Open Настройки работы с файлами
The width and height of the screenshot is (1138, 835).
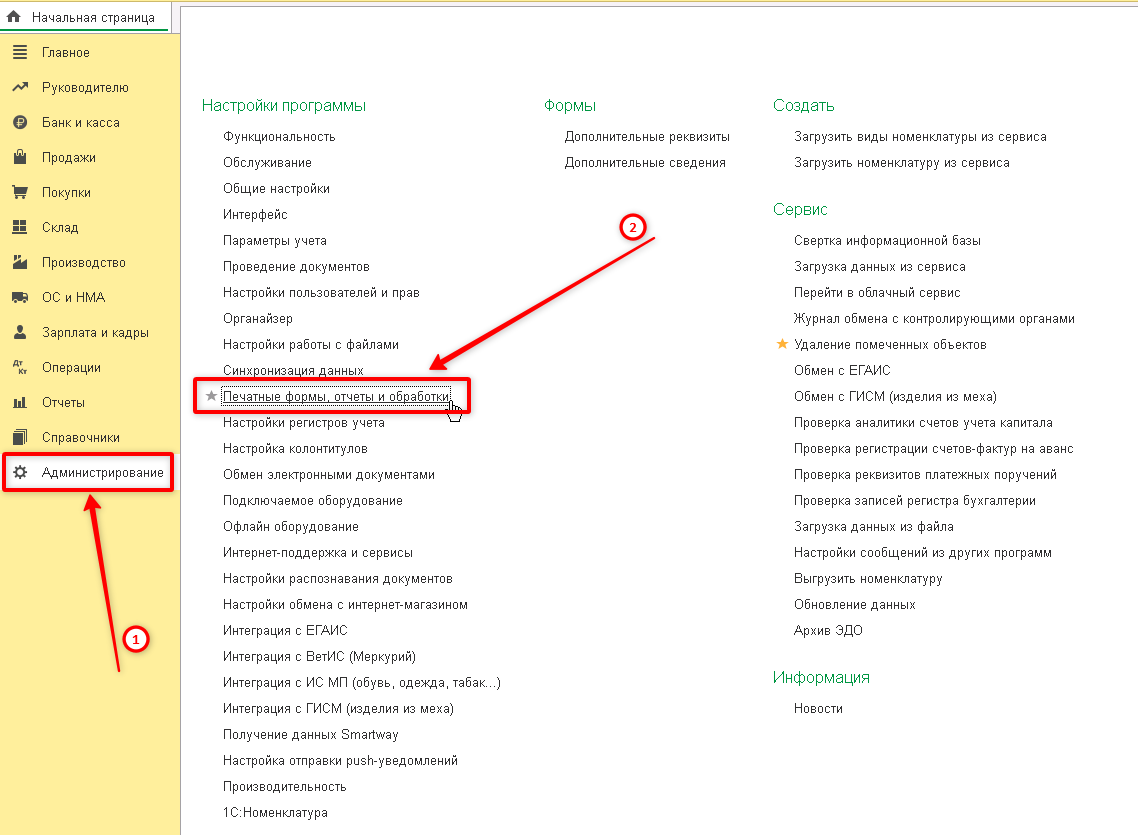click(x=311, y=345)
